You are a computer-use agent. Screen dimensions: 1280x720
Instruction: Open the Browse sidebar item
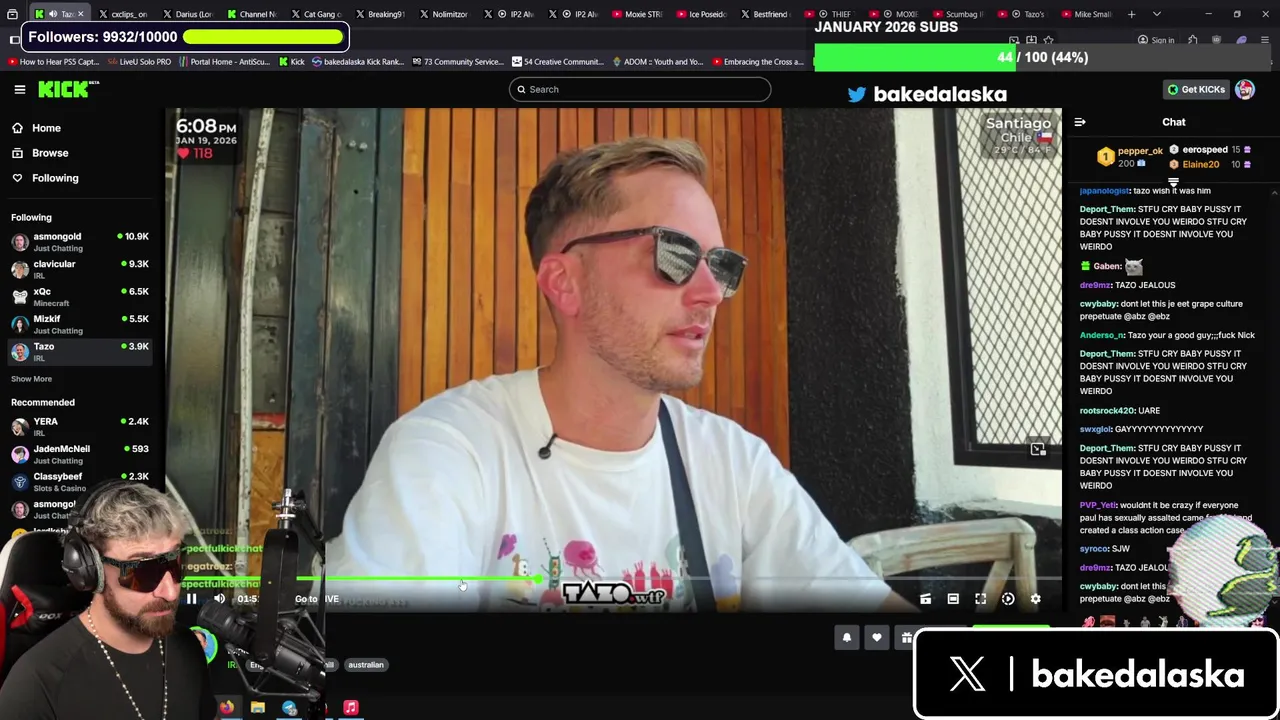coord(50,153)
